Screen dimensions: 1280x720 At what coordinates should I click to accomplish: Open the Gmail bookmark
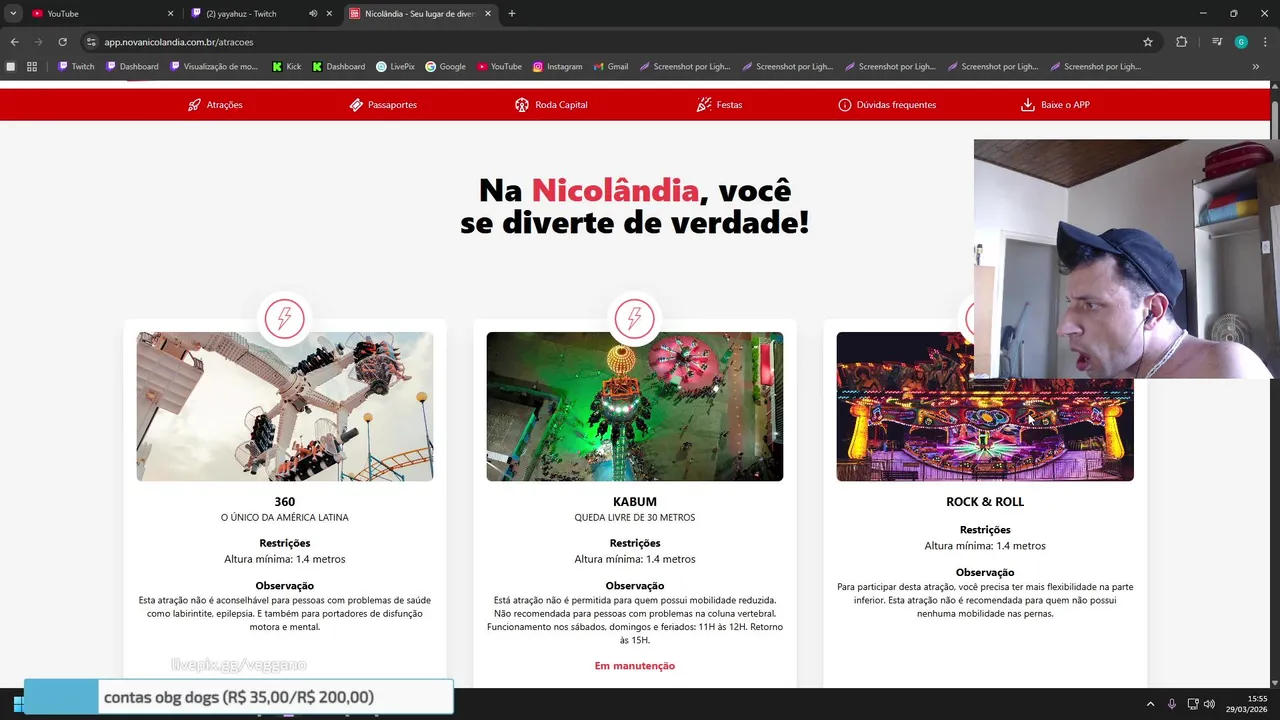[x=610, y=67]
